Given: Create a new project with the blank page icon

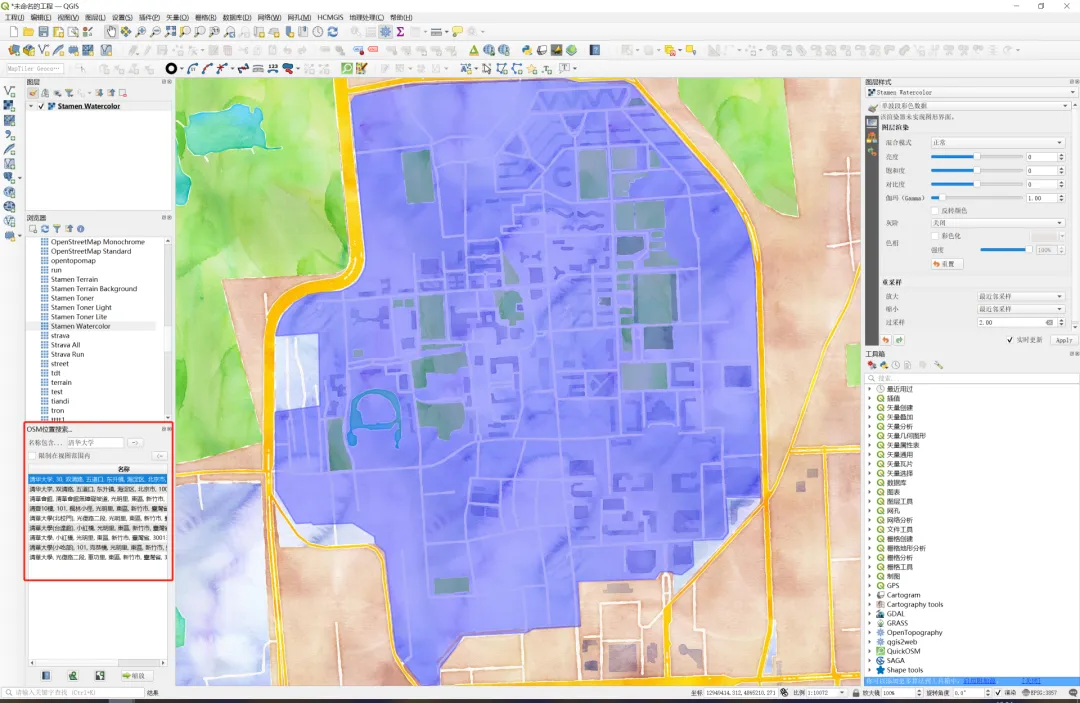Looking at the screenshot, I should 13,32.
